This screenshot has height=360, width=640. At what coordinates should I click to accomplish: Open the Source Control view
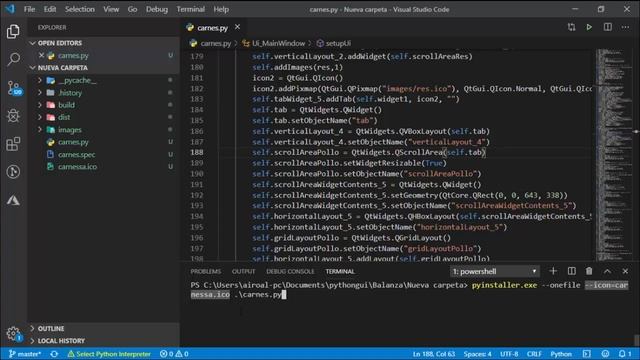click(14, 88)
